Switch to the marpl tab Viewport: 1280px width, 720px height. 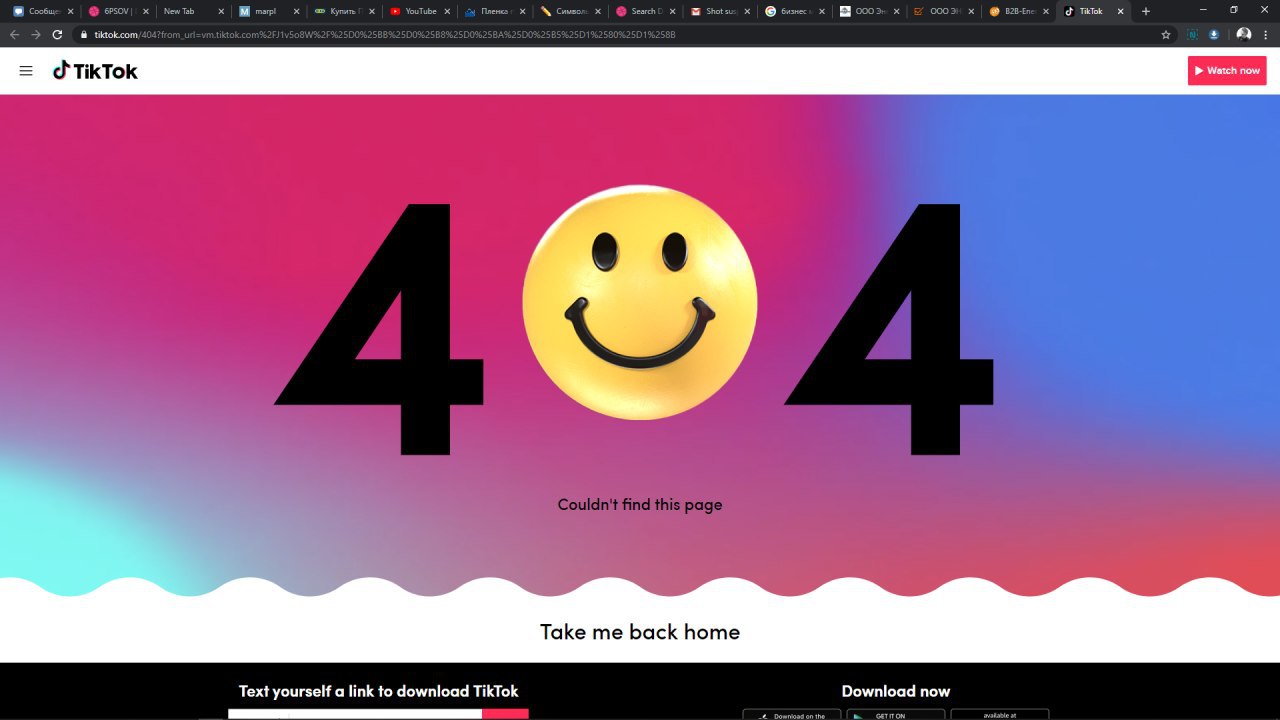(269, 11)
